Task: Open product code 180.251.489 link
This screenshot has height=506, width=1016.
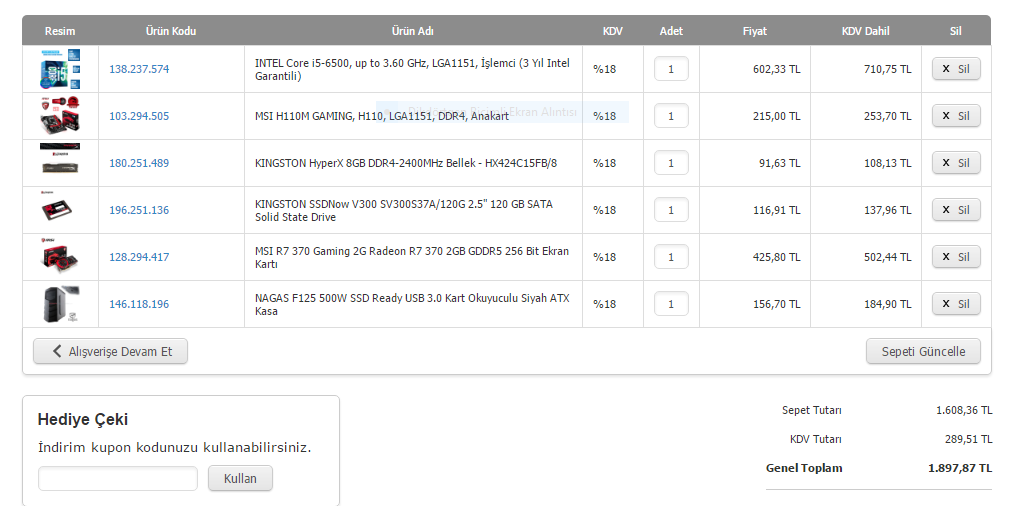Action: click(139, 163)
